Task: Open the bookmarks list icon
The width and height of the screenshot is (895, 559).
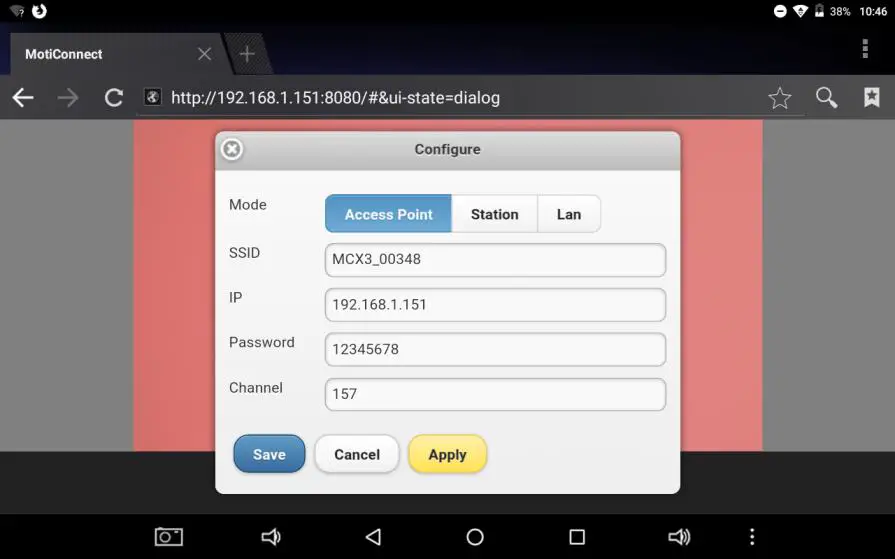Action: point(872,97)
